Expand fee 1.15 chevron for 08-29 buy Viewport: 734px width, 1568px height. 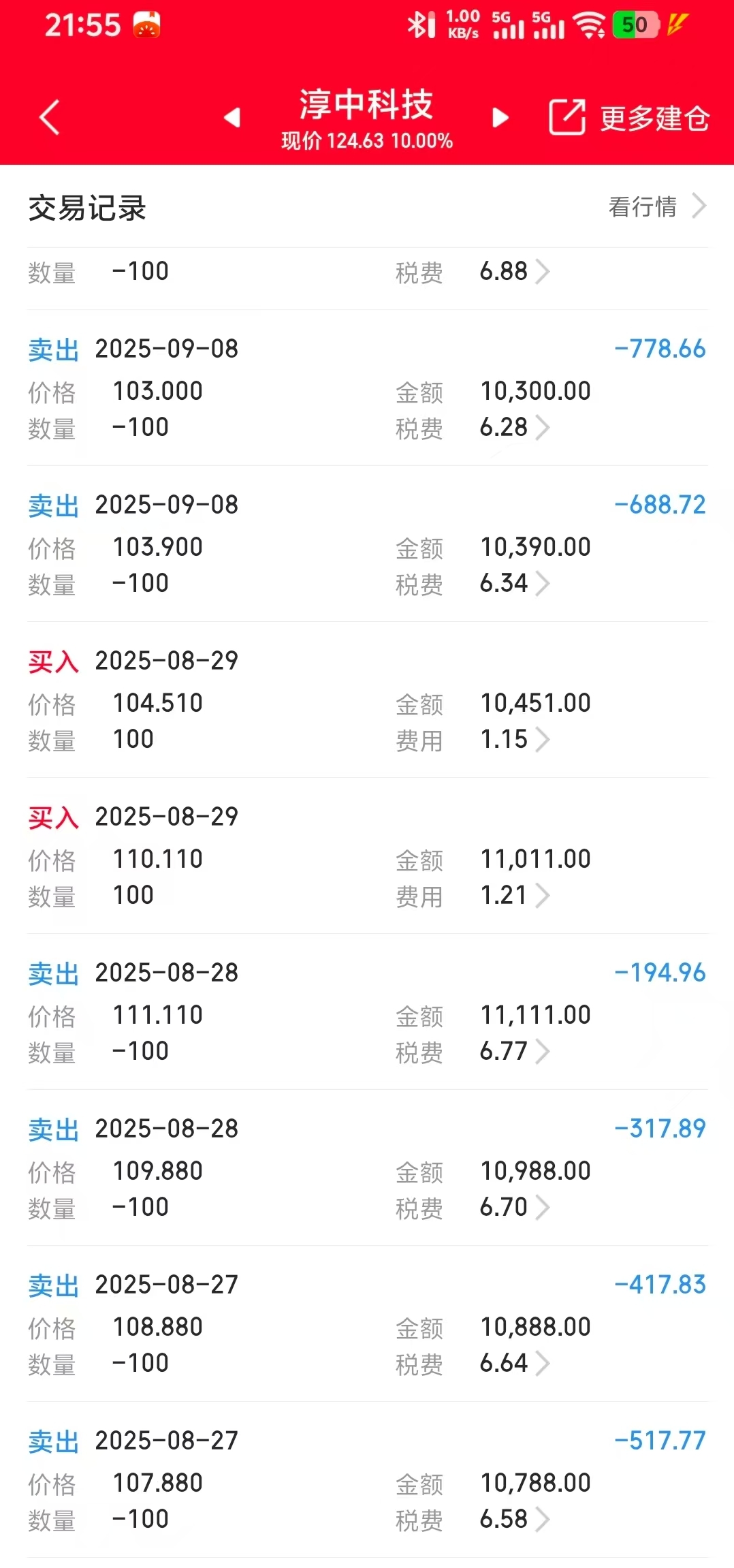(x=543, y=740)
